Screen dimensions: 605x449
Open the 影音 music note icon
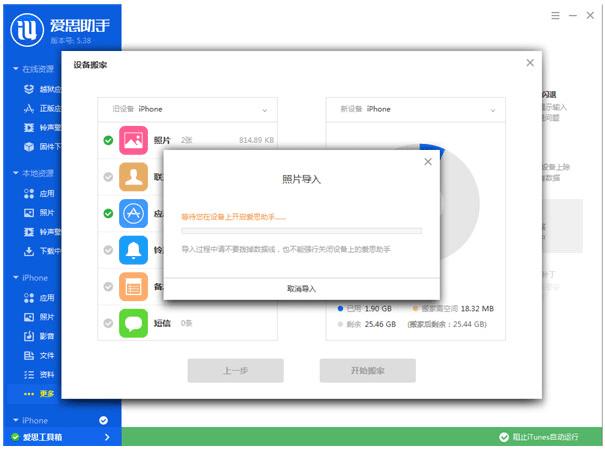click(x=29, y=336)
